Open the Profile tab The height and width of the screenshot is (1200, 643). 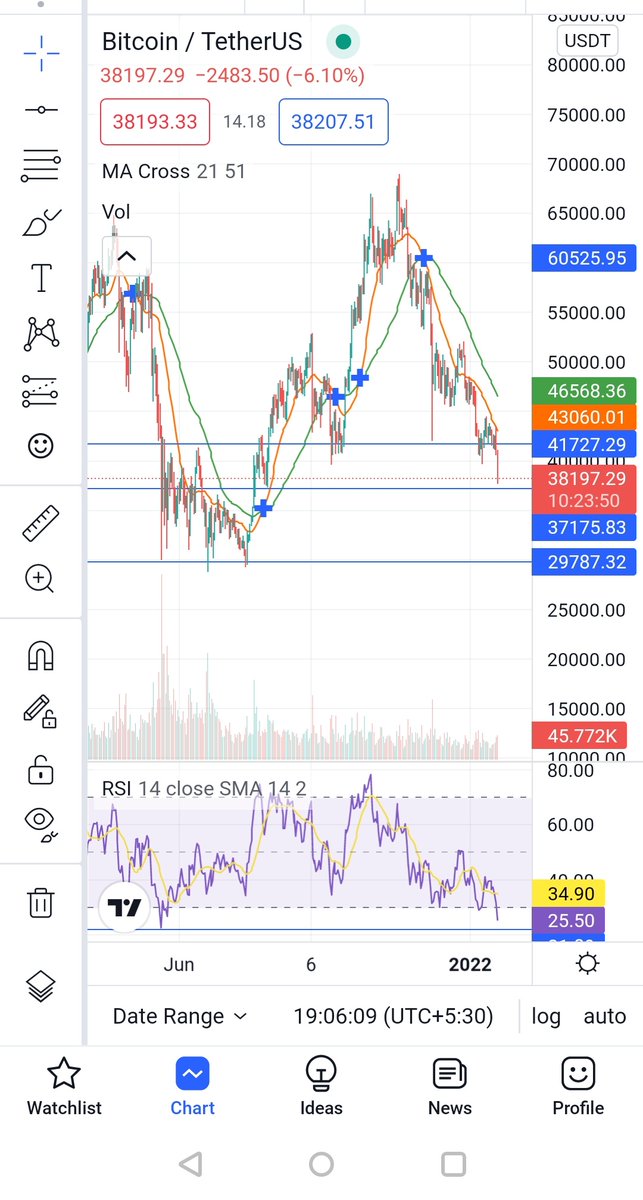point(578,1087)
